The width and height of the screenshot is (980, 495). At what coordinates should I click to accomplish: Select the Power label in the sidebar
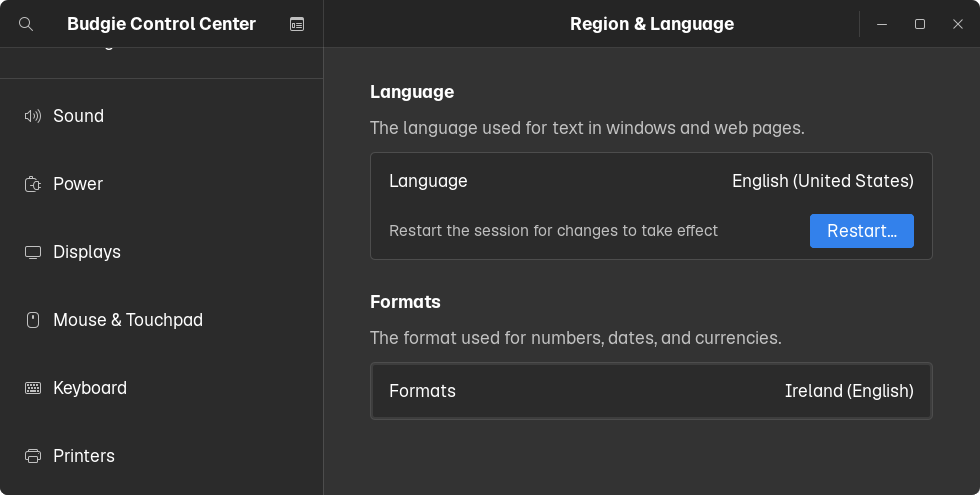(78, 184)
